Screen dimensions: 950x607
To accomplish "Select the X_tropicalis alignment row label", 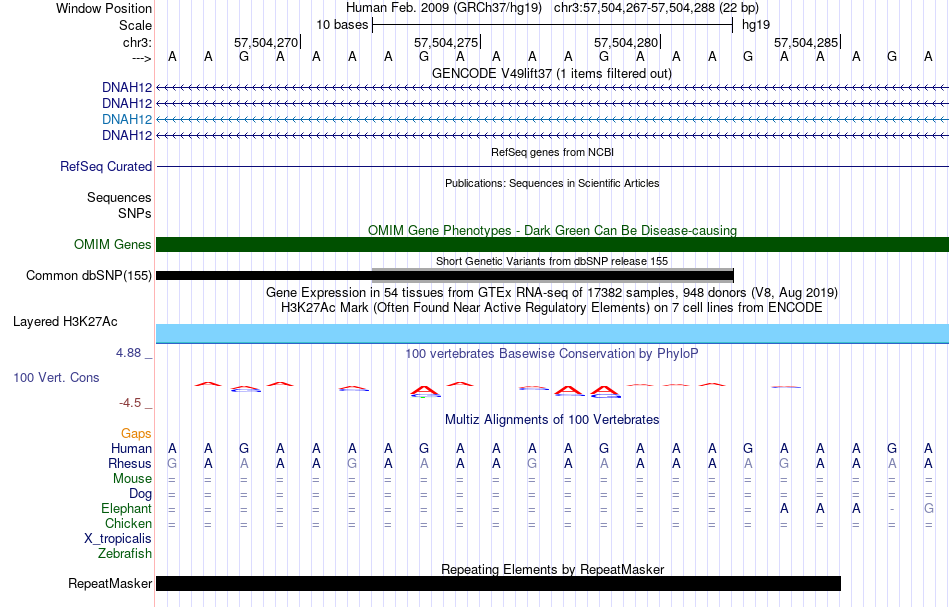I will pos(118,539).
